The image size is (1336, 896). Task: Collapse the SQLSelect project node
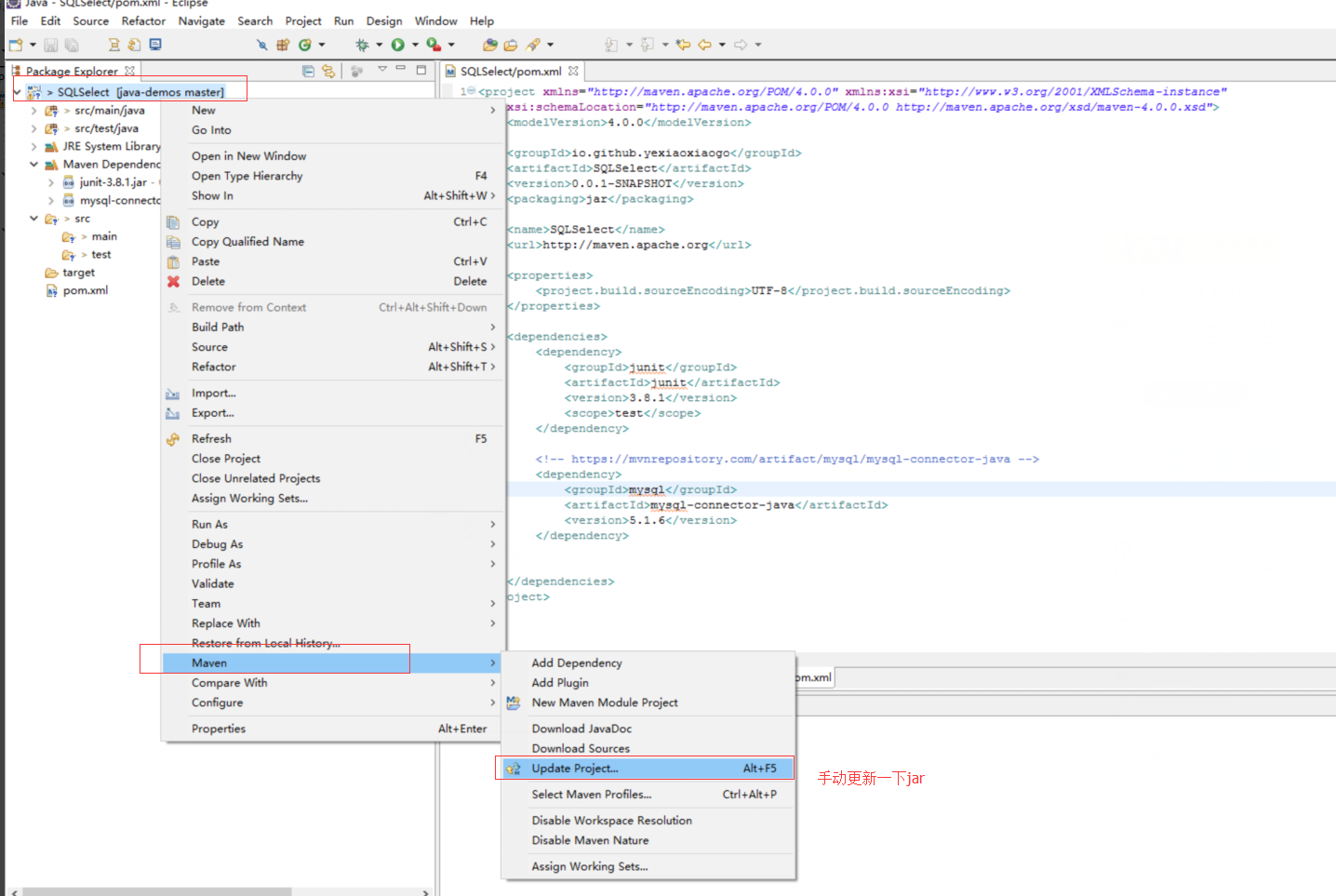pos(17,92)
